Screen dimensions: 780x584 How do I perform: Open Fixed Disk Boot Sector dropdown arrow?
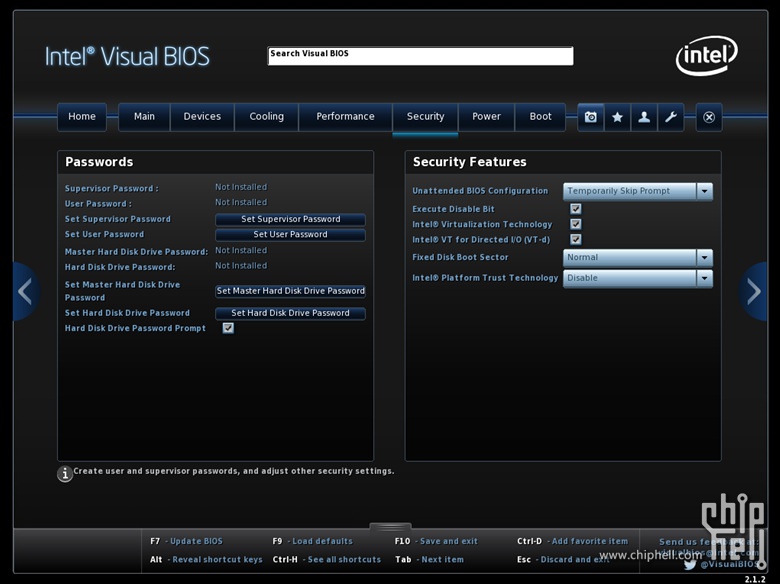pyautogui.click(x=704, y=257)
